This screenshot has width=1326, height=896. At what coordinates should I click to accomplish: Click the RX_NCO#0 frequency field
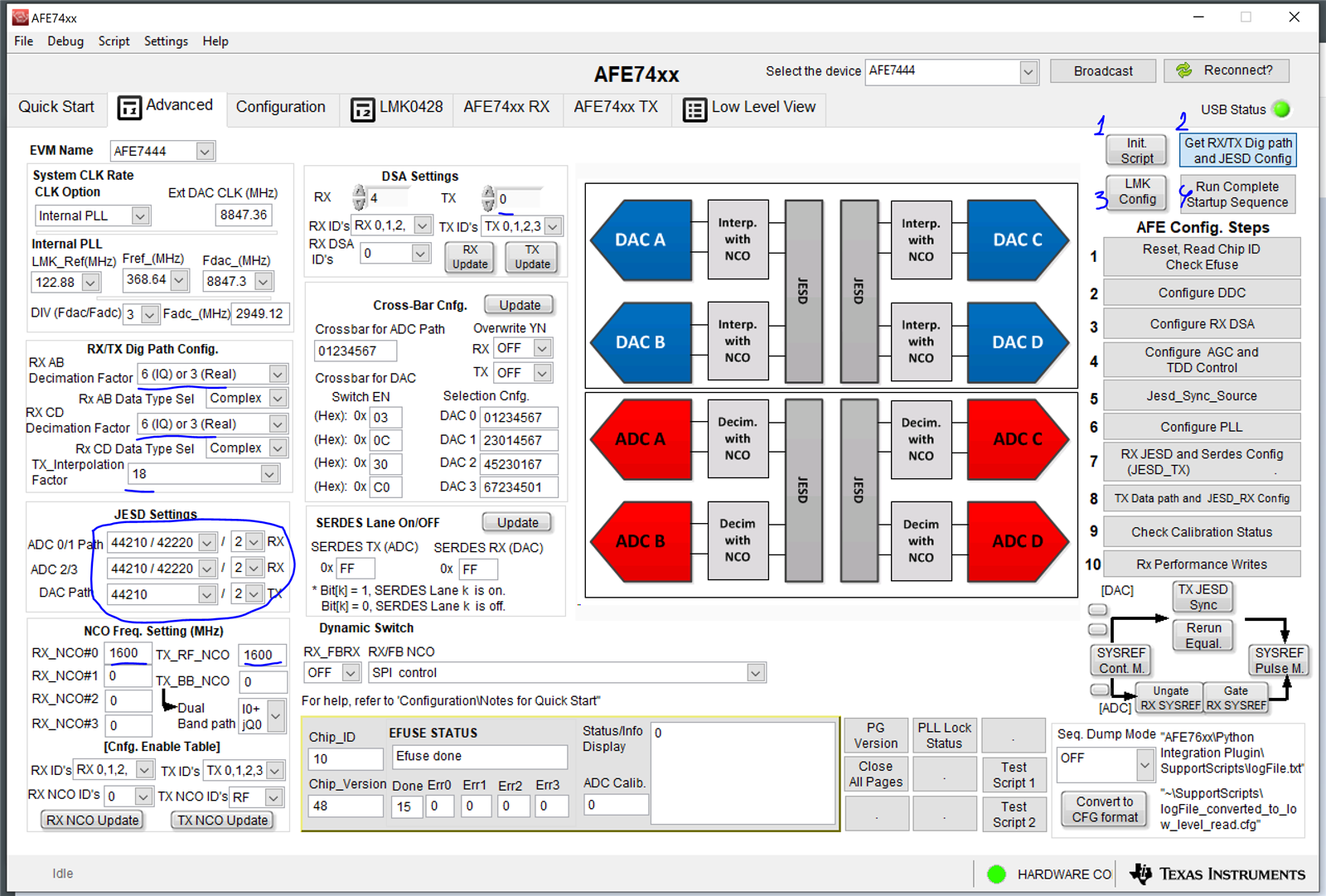tap(128, 653)
